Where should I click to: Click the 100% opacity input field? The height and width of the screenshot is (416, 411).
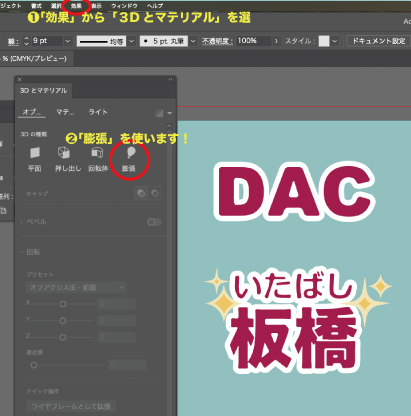pos(253,41)
